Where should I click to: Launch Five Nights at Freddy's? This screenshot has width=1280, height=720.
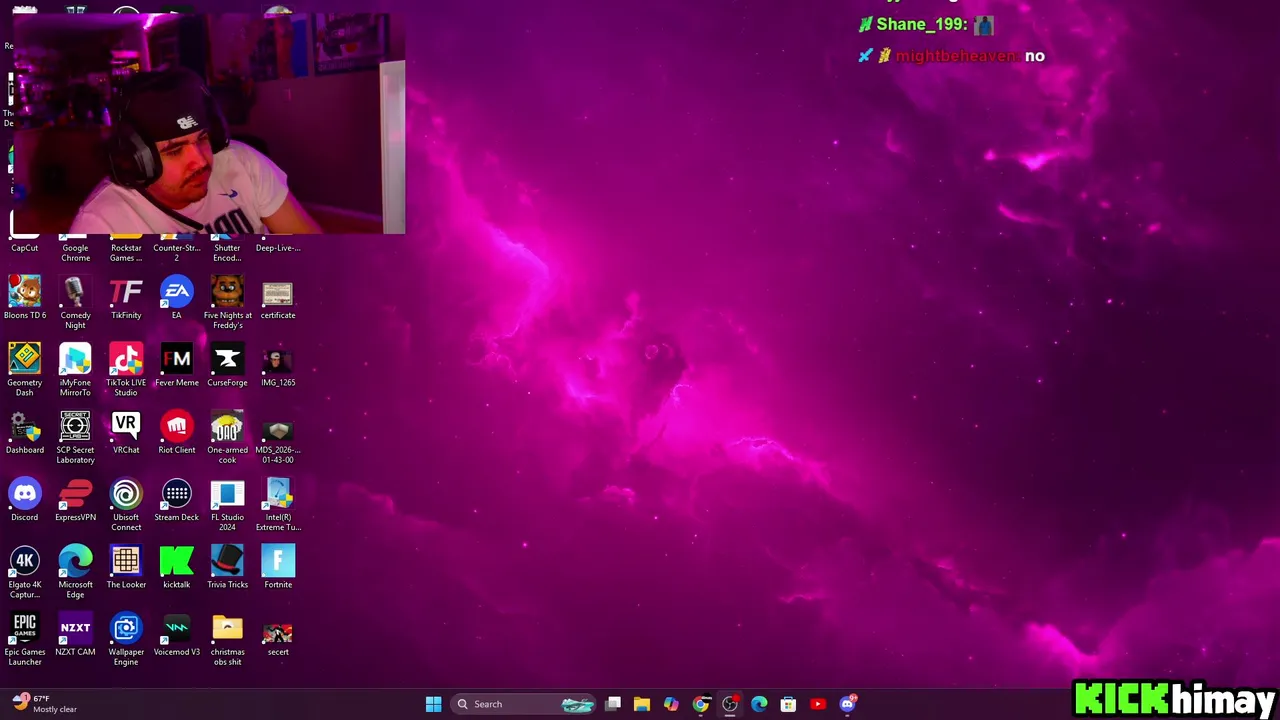click(x=227, y=303)
